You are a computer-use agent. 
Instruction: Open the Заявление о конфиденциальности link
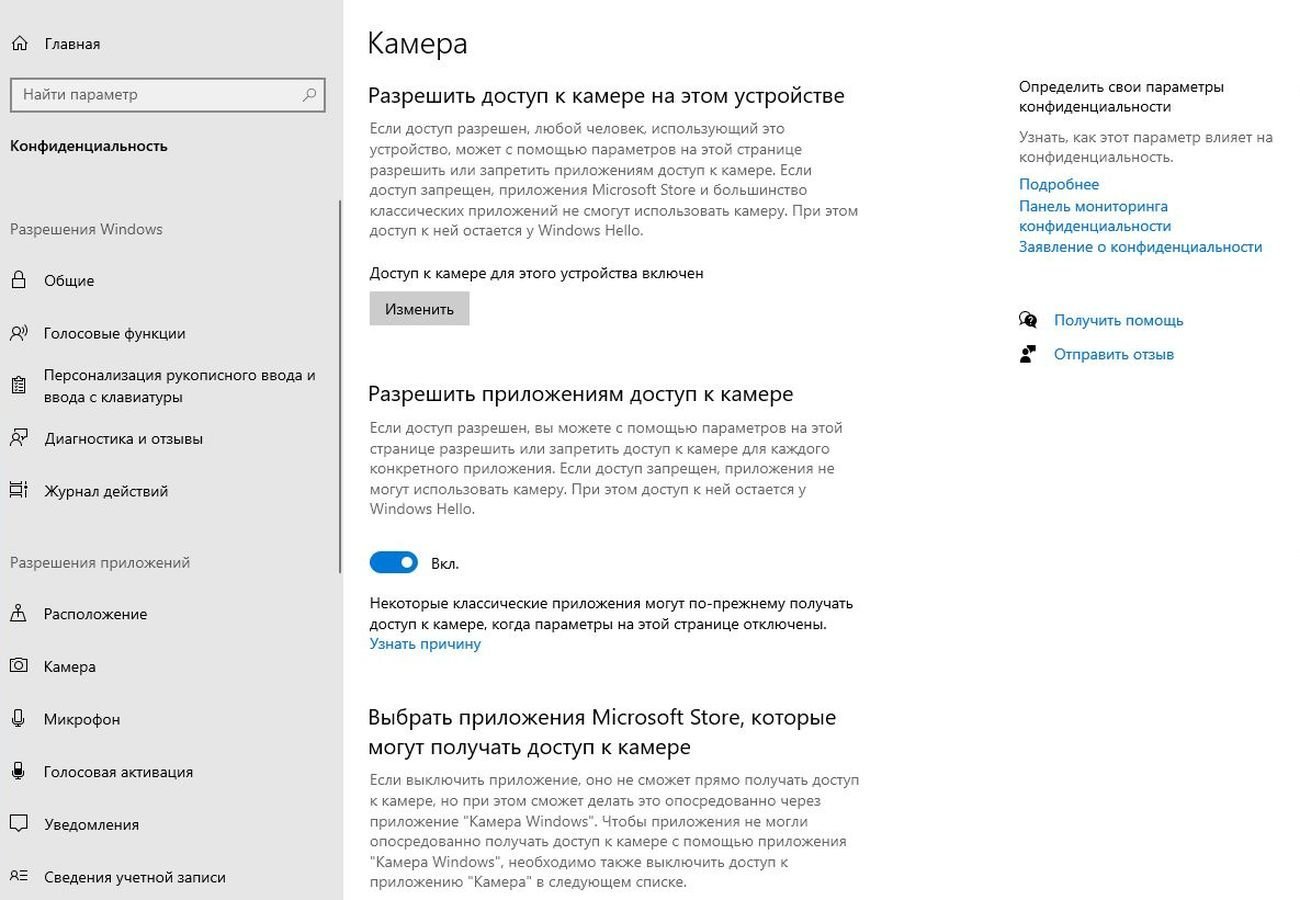click(x=1140, y=247)
